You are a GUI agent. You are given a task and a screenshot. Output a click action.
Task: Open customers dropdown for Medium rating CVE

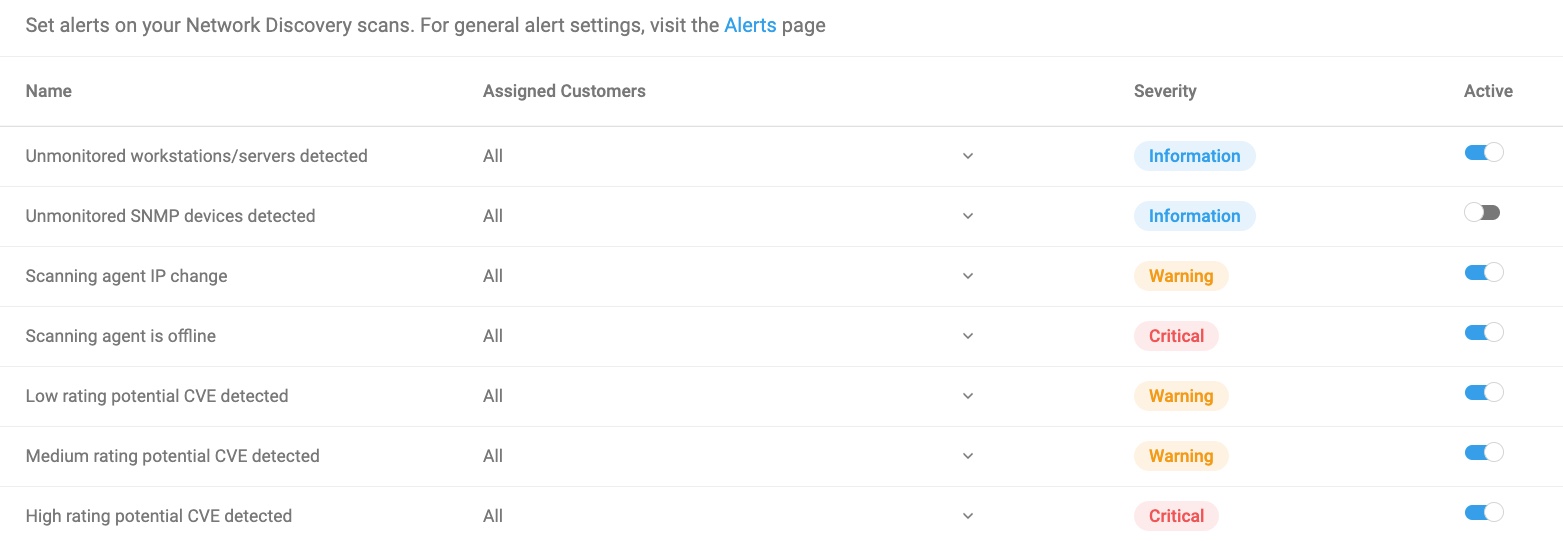click(x=968, y=457)
